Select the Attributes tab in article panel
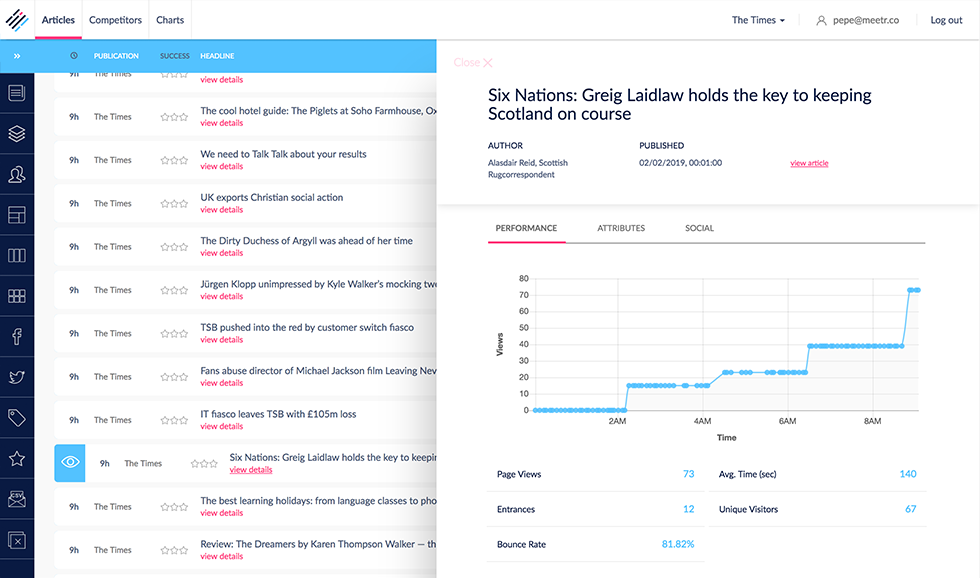Screen dimensions: 980x578 (621, 228)
